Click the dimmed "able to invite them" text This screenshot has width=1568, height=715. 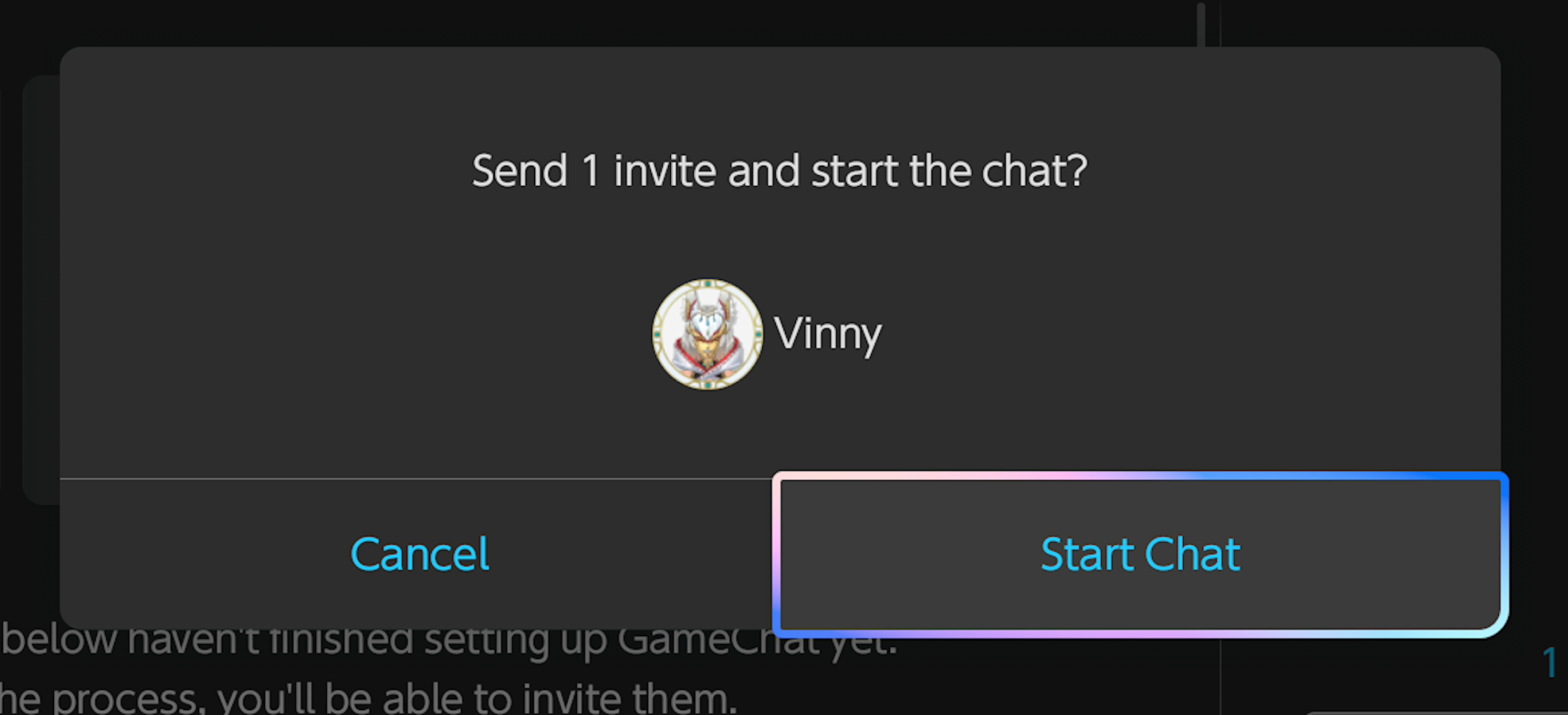(x=530, y=698)
